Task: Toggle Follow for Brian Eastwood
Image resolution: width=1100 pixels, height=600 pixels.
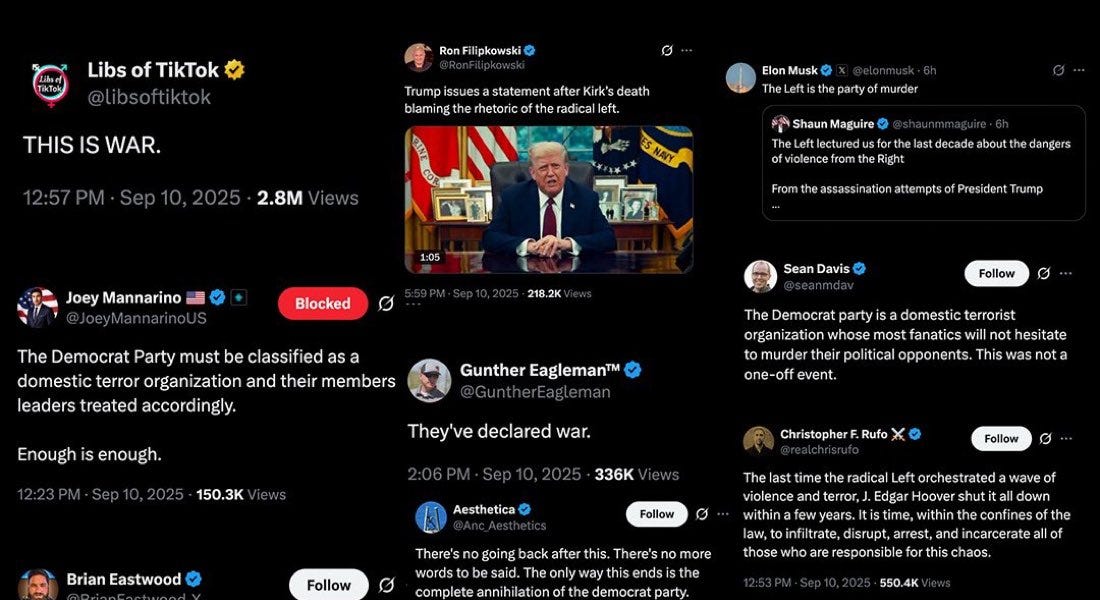Action: click(x=328, y=585)
